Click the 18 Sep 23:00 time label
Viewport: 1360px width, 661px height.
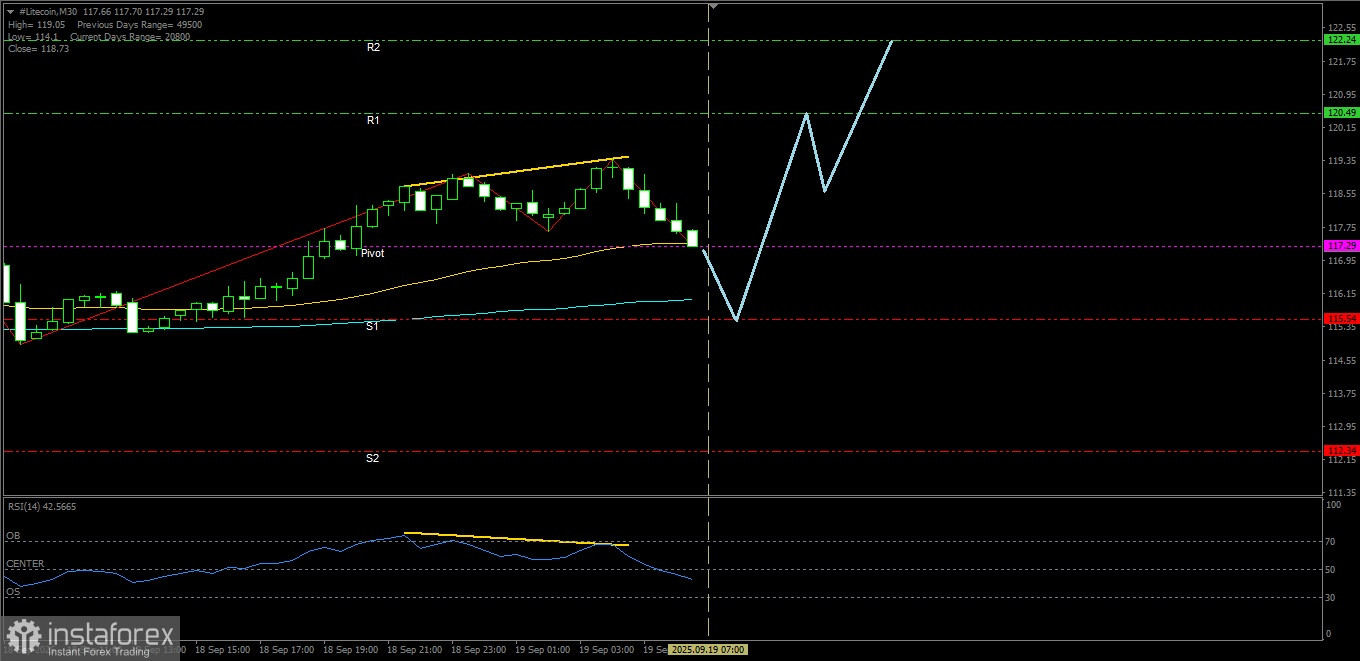coord(476,649)
